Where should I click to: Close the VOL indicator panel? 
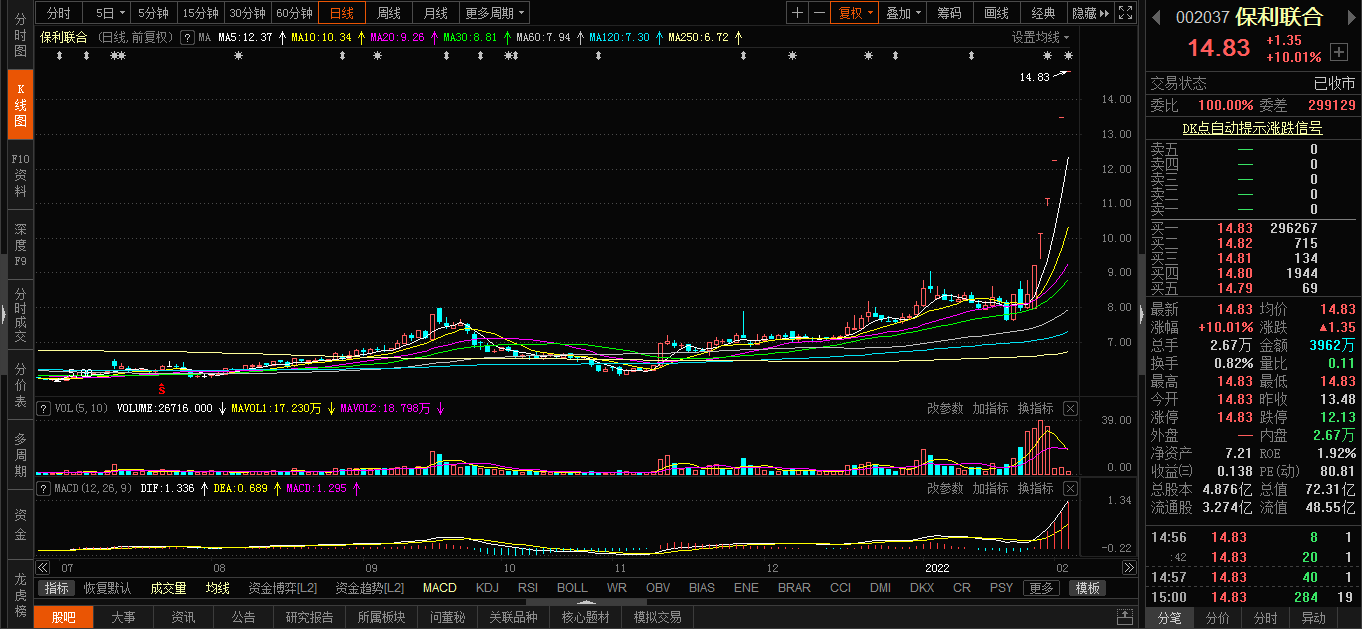click(1070, 408)
